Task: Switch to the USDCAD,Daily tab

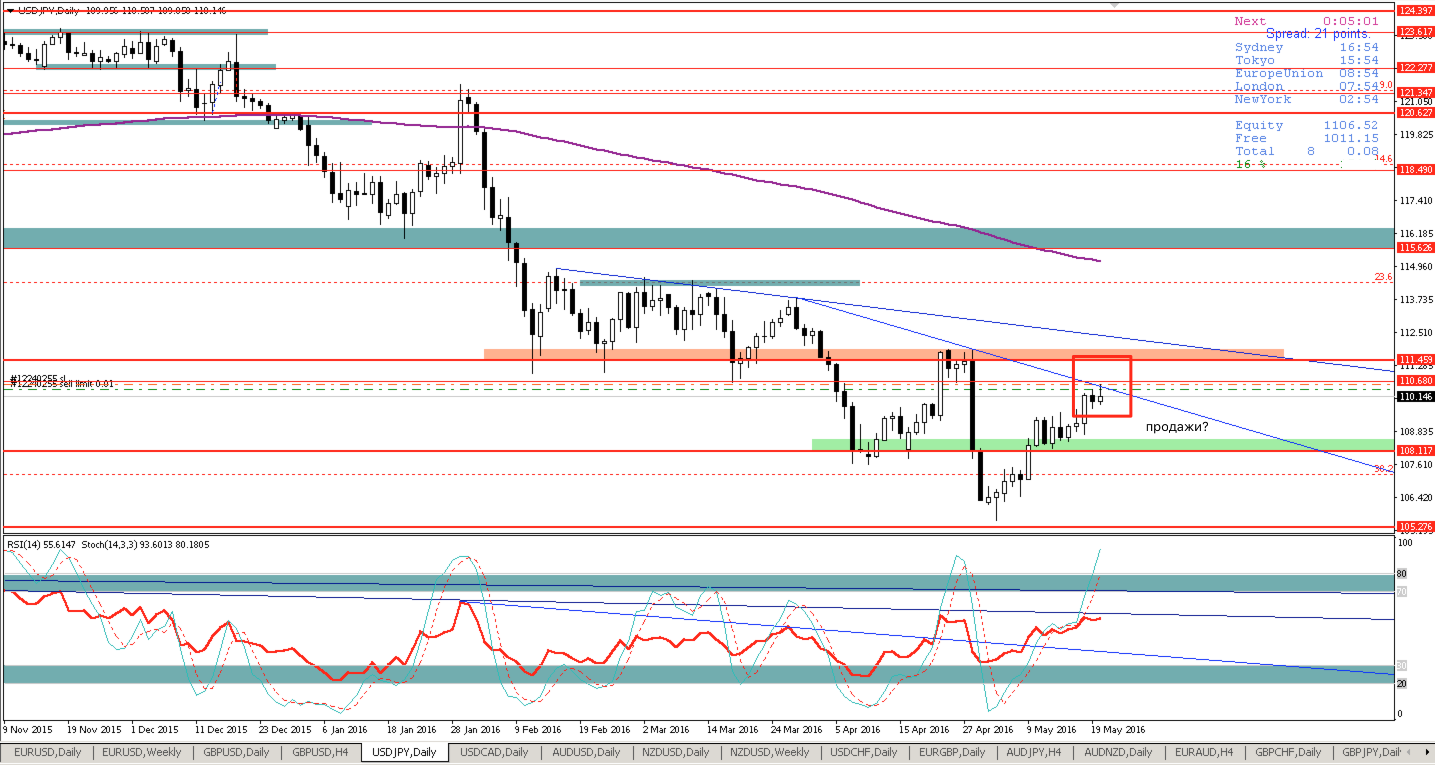Action: pyautogui.click(x=495, y=752)
